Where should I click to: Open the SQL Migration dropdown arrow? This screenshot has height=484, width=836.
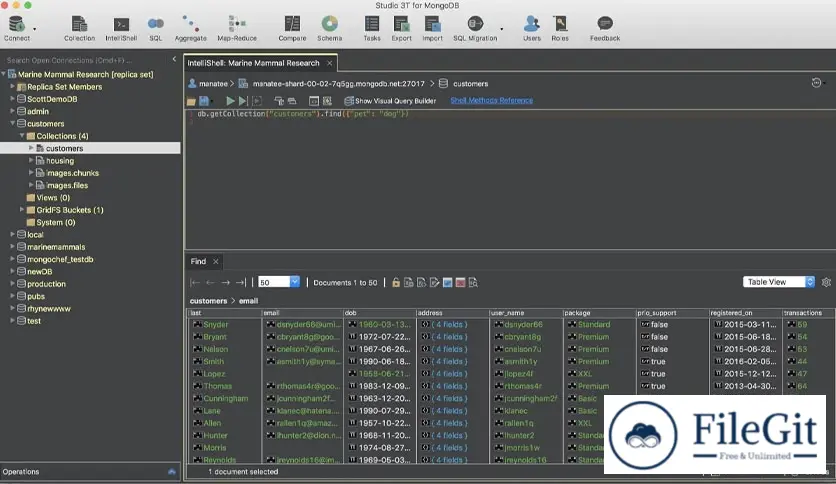coord(501,29)
